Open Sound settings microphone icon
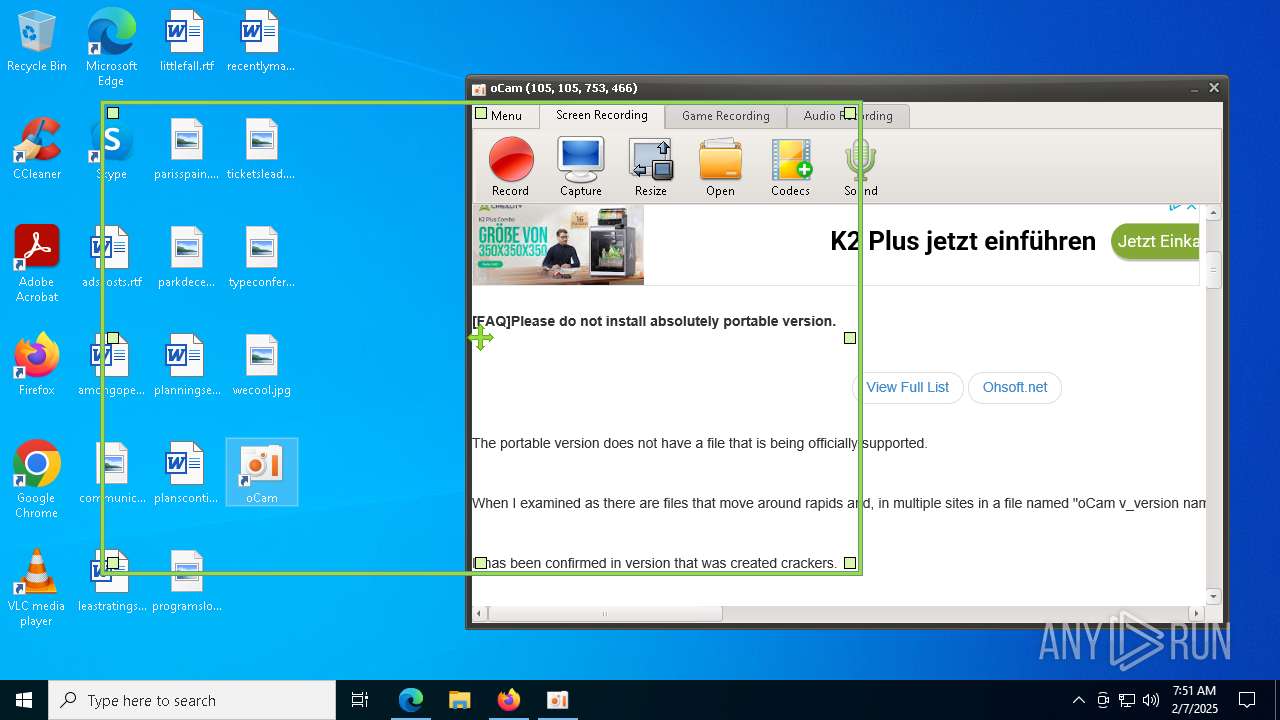Screen dimensions: 1280x720 (860, 167)
